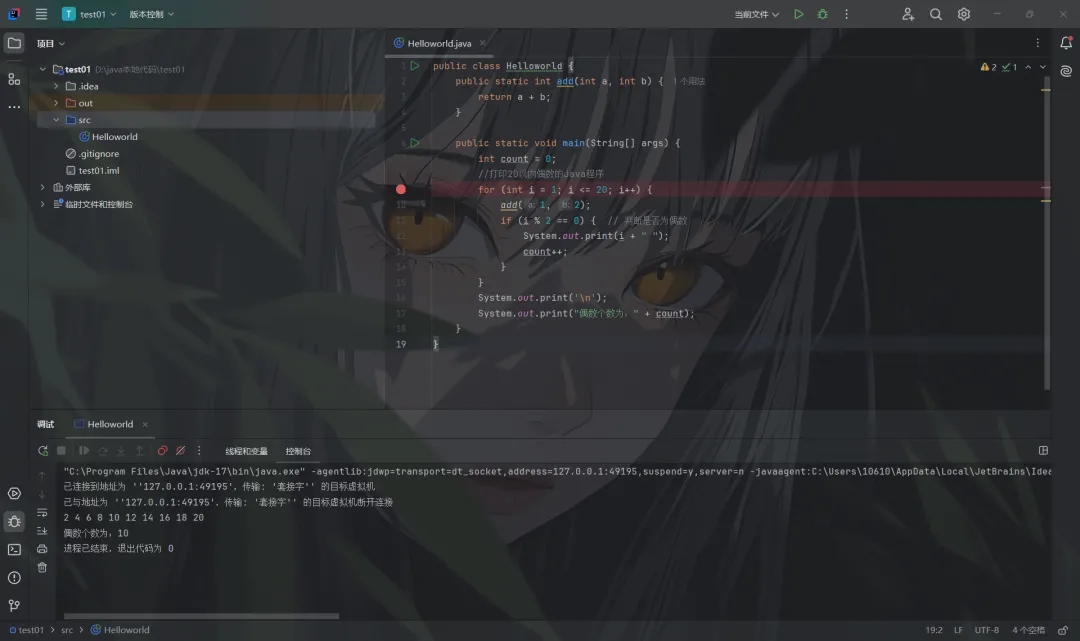Screen dimensions: 1080x641
Task: Open the 版本控制 version control dropdown
Action: pyautogui.click(x=152, y=14)
